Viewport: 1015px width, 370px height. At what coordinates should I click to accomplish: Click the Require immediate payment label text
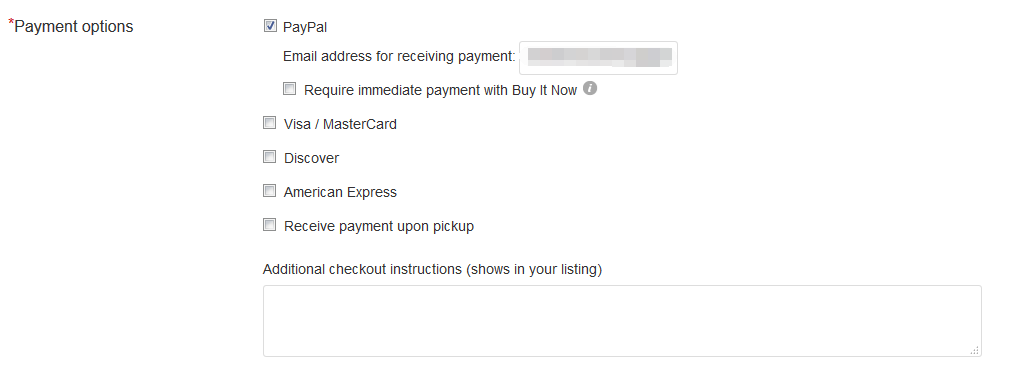[x=440, y=91]
